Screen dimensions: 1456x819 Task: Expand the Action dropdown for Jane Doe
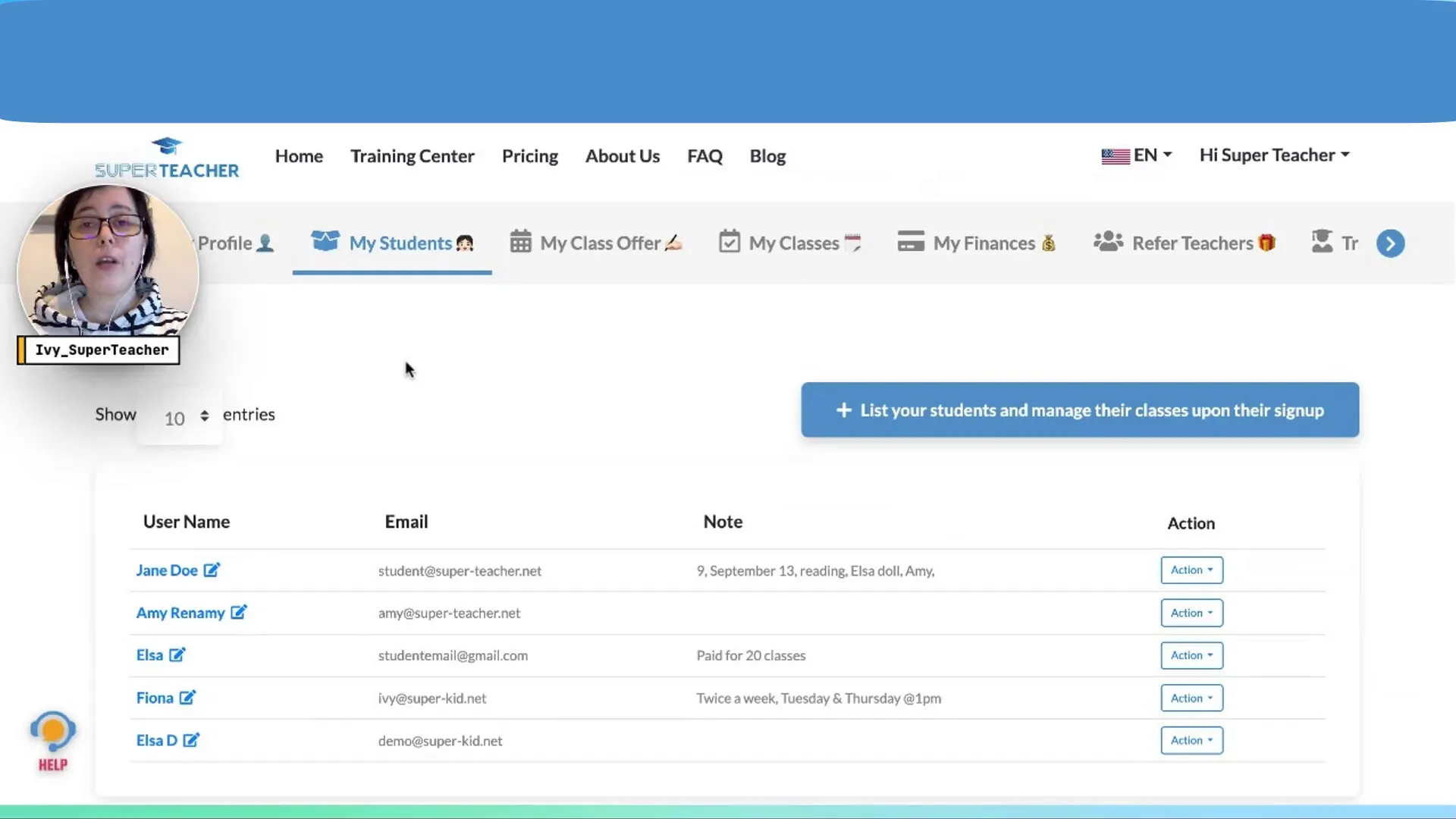point(1191,569)
